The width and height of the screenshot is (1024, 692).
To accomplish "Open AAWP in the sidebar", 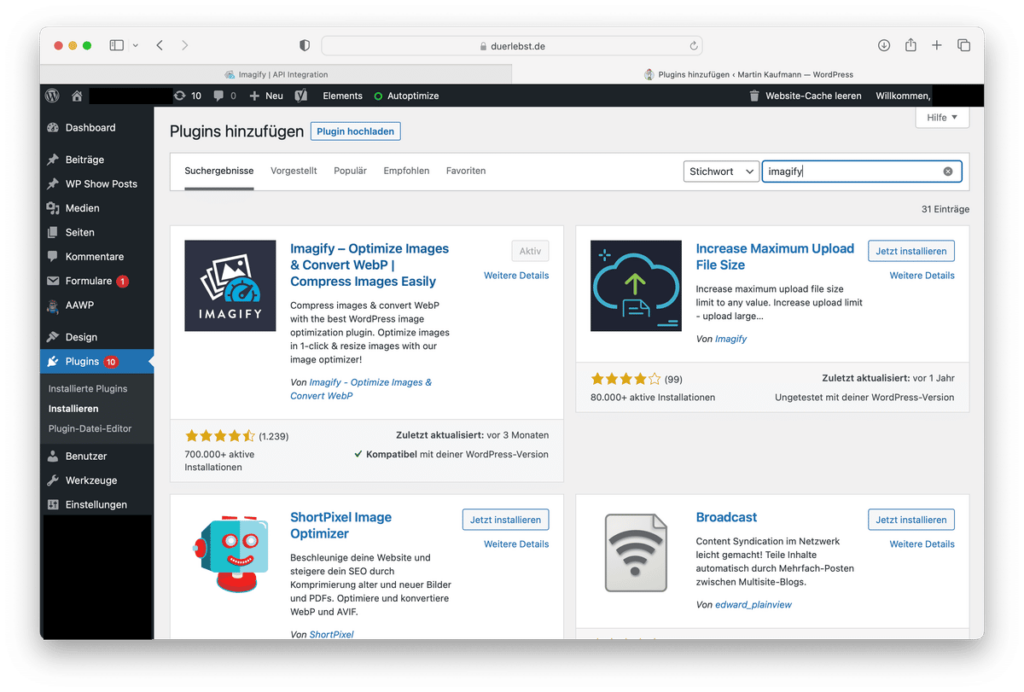I will [x=97, y=305].
